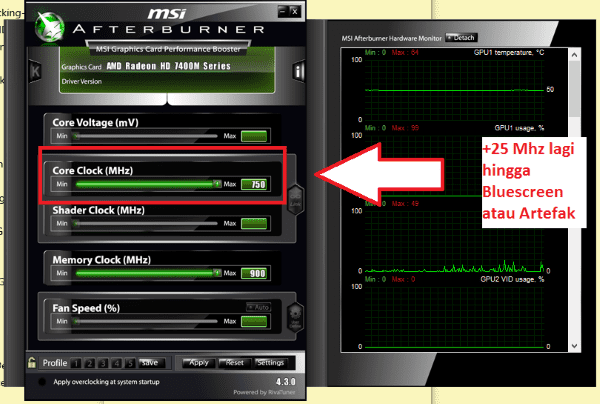Click the Driver Version label
Screen dimensions: 600x404
[82, 81]
